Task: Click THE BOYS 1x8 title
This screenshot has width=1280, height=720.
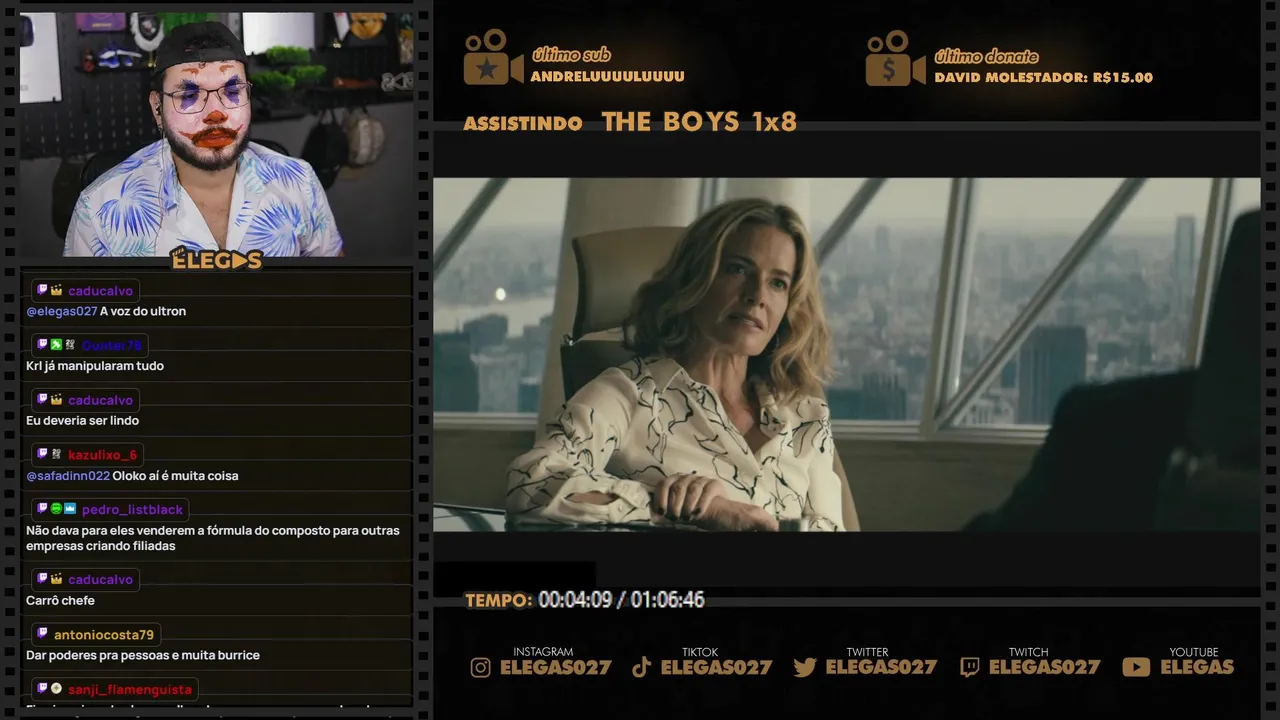Action: [699, 122]
